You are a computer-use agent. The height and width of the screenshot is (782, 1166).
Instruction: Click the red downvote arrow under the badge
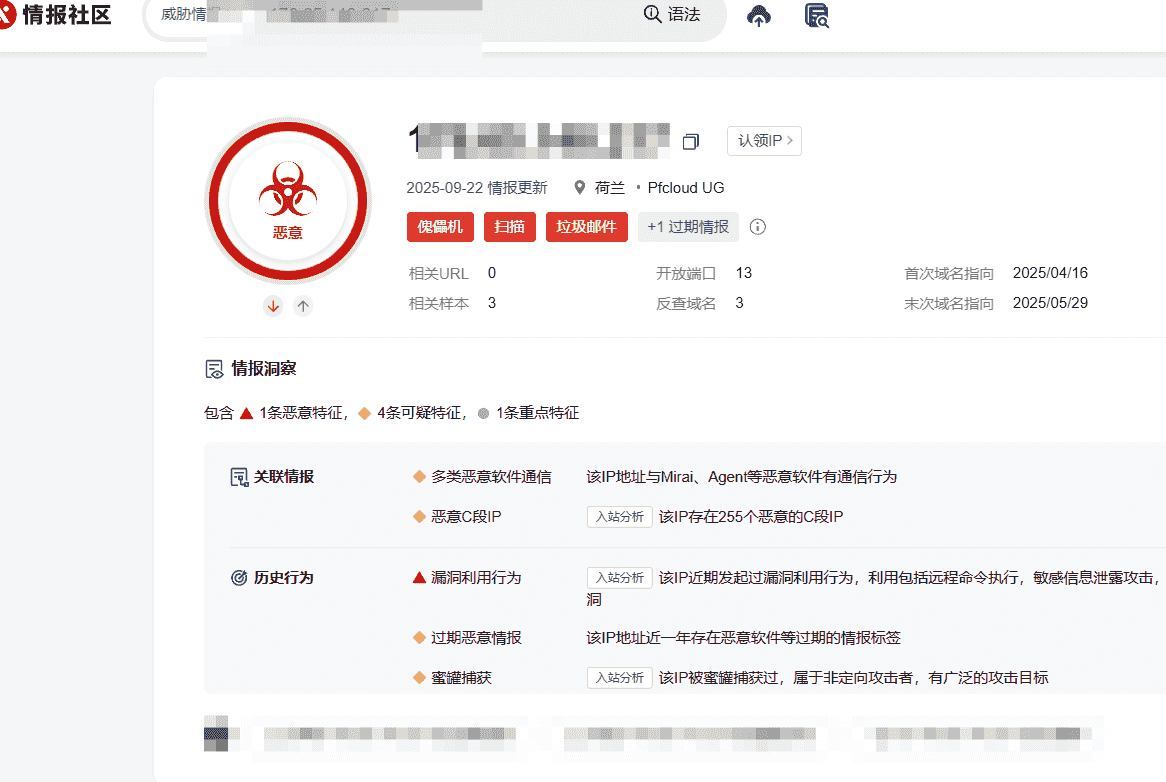273,306
